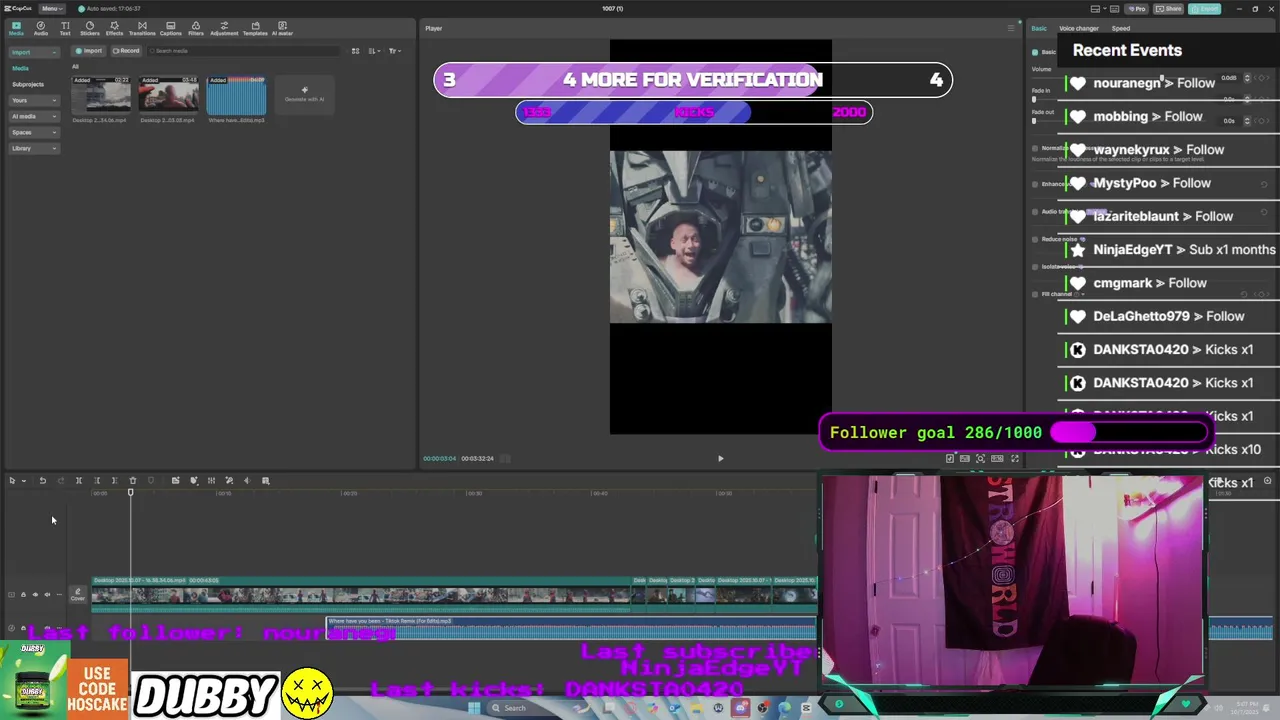
Task: Open the media sort dropdown
Action: [374, 51]
